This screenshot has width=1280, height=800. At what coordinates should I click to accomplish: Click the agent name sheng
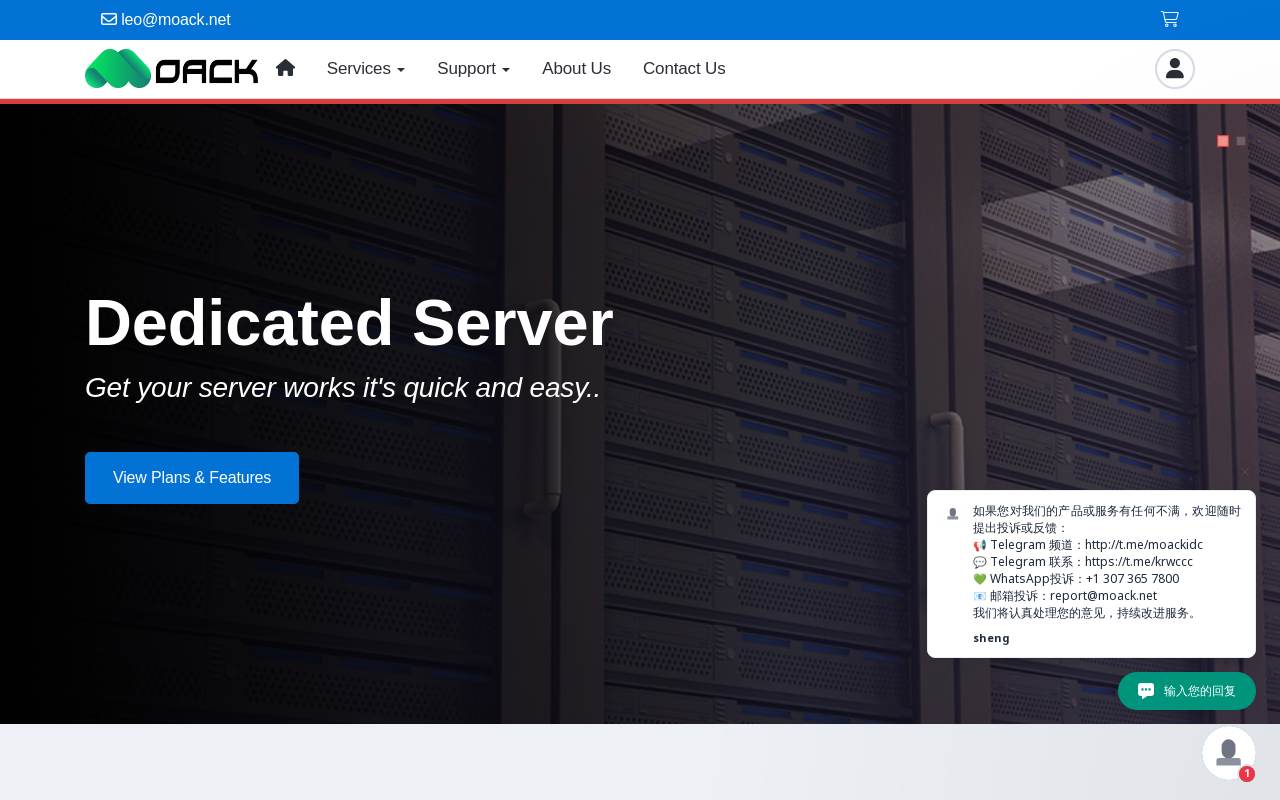click(x=991, y=638)
